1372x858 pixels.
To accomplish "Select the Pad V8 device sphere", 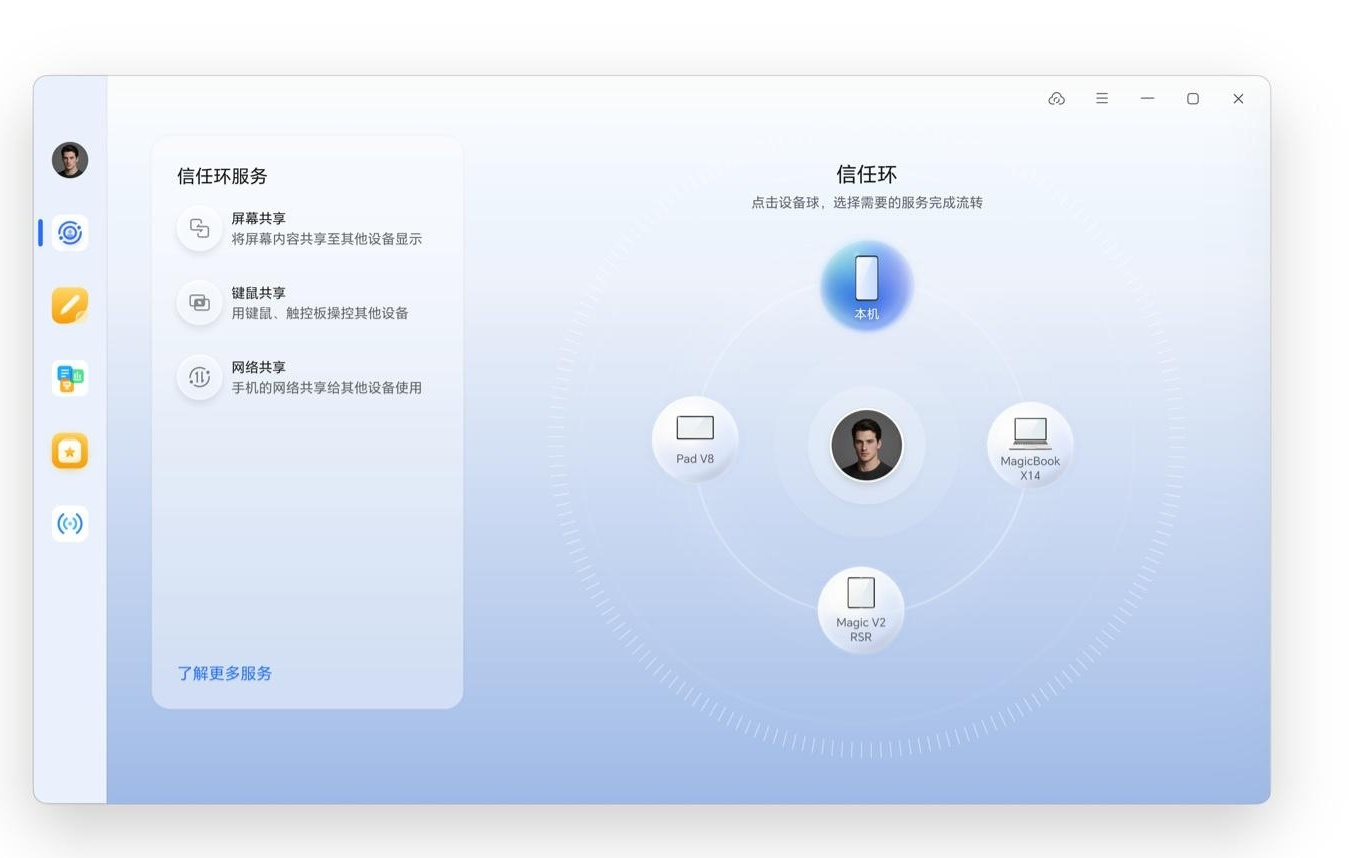I will click(x=695, y=440).
